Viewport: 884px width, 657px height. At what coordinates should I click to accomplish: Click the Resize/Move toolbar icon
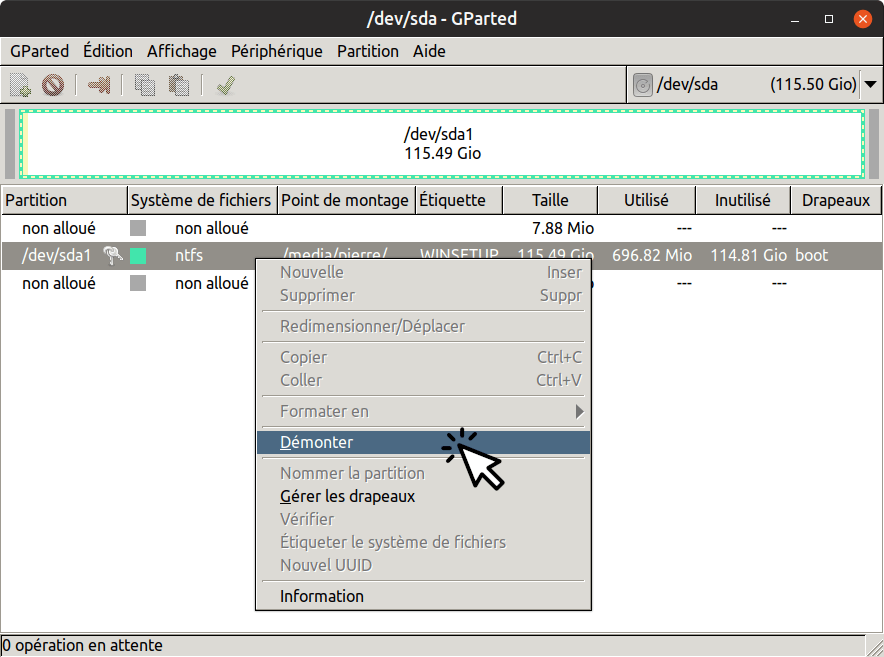point(99,85)
